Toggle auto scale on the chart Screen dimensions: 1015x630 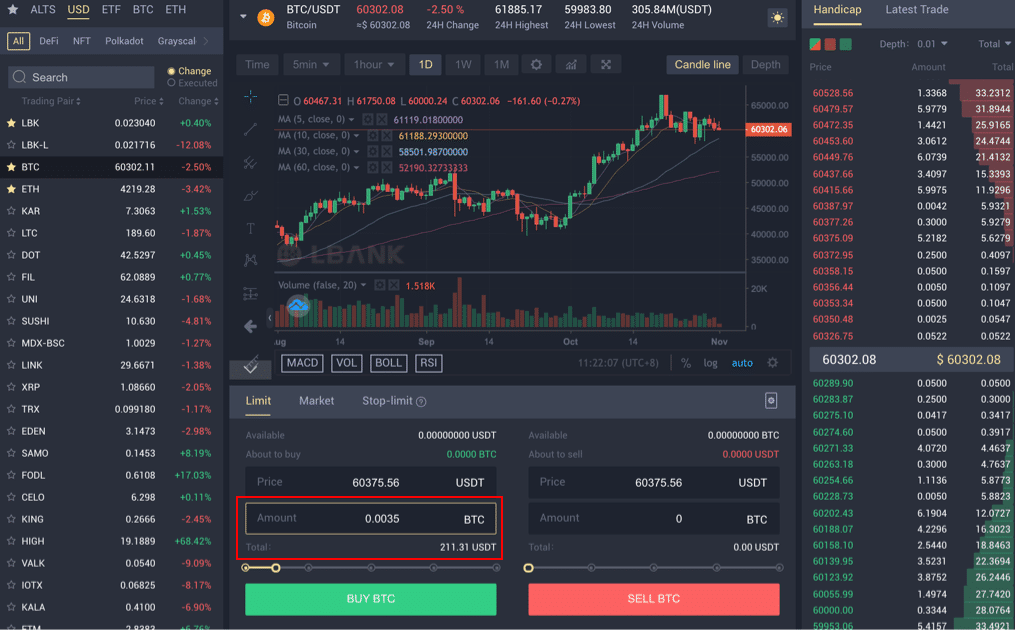(742, 363)
